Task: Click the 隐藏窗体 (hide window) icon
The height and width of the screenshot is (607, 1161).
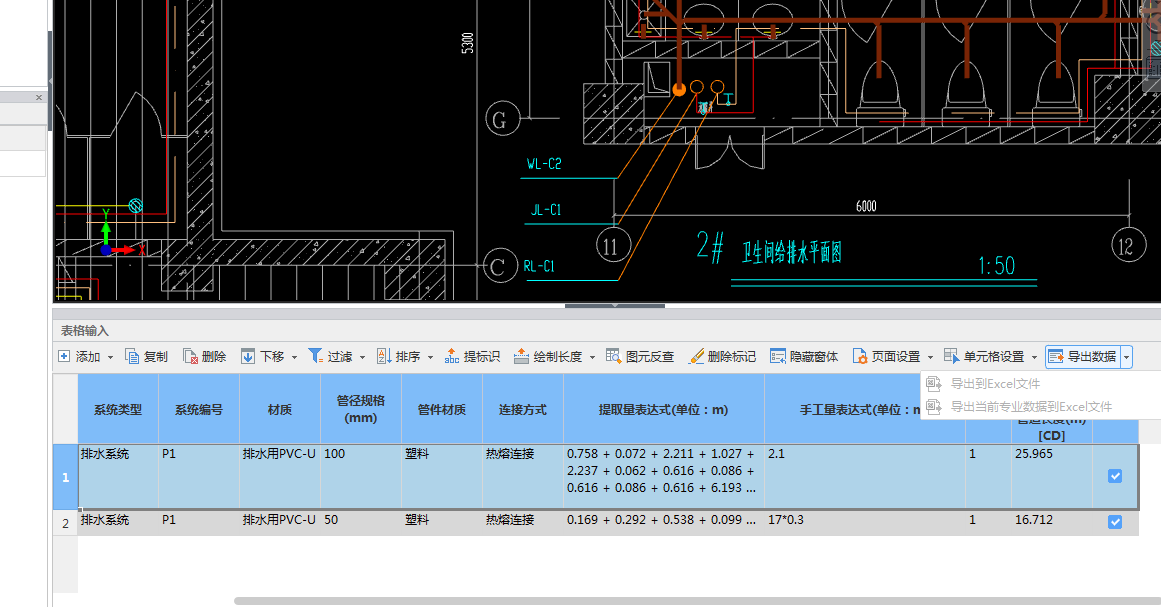Action: pos(777,357)
